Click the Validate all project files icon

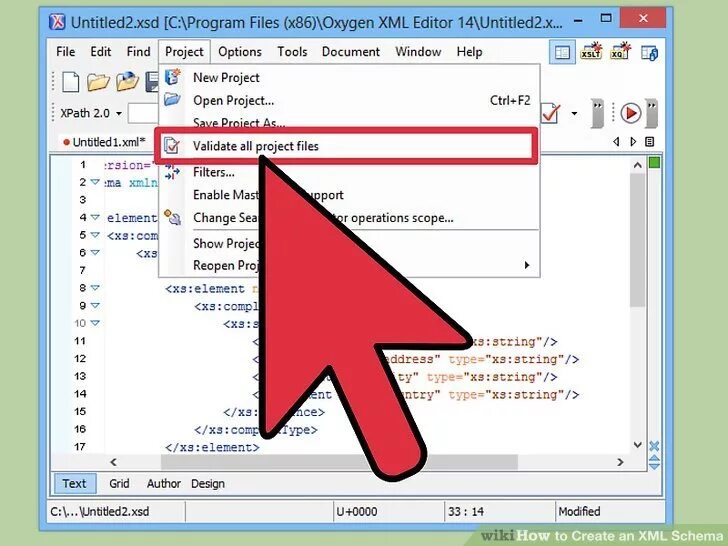click(x=171, y=146)
